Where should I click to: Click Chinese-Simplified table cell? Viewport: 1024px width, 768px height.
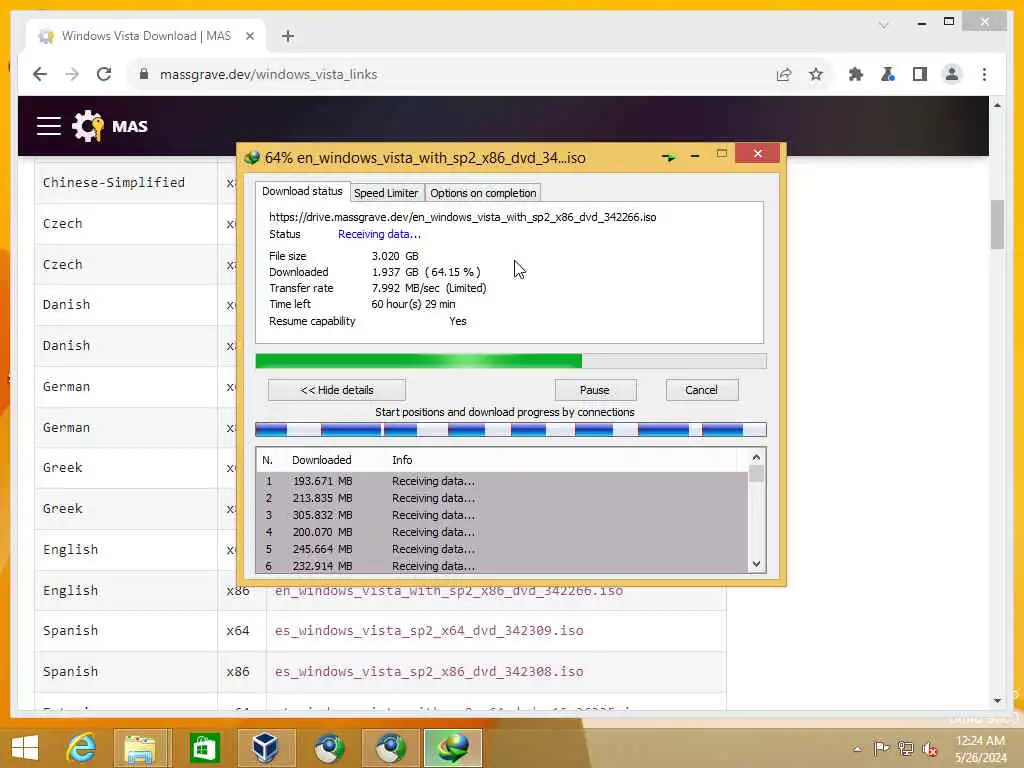(x=126, y=183)
